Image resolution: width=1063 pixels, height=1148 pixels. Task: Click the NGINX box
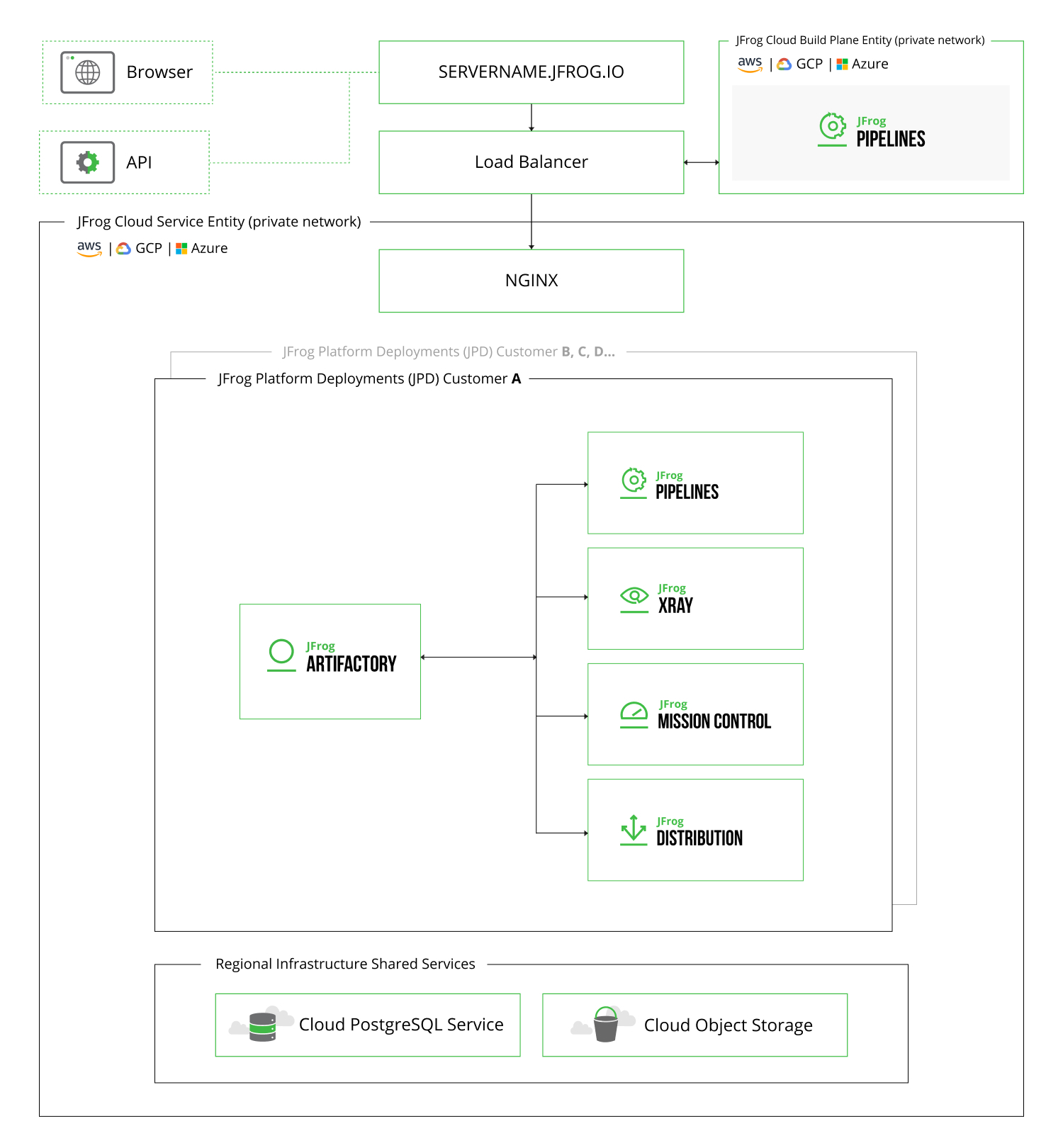[531, 281]
